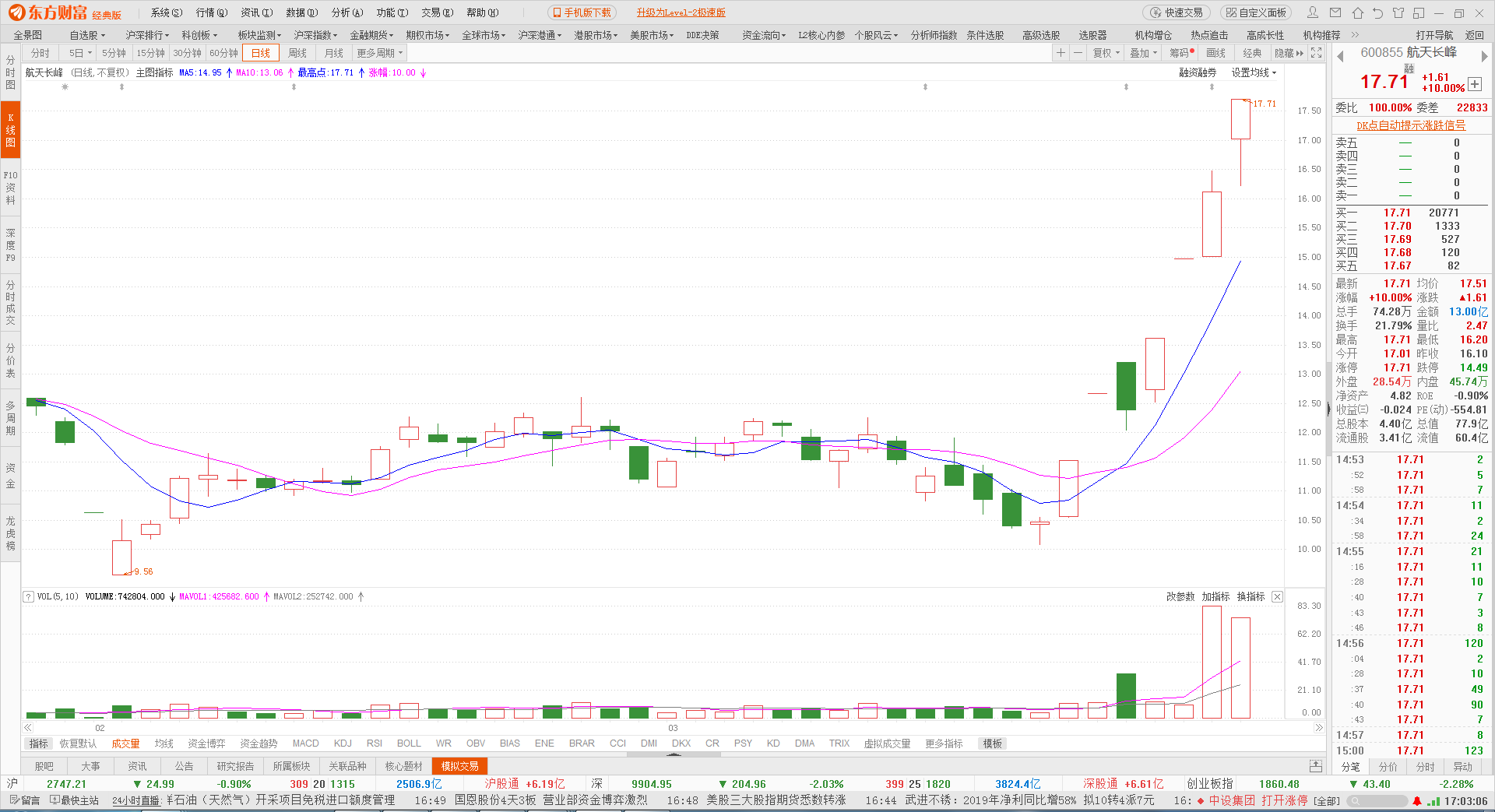This screenshot has height=812, width=1495.
Task: Open the 复权 dropdown
Action: pos(1106,53)
